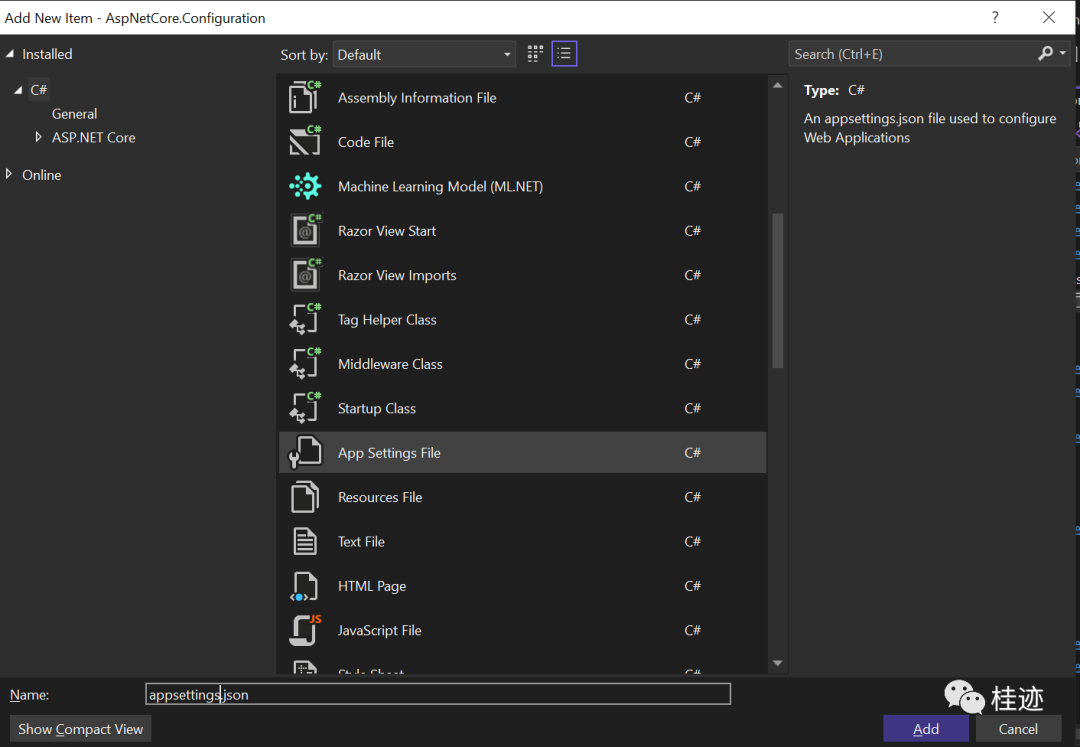Select the App Settings File icon

pos(305,452)
